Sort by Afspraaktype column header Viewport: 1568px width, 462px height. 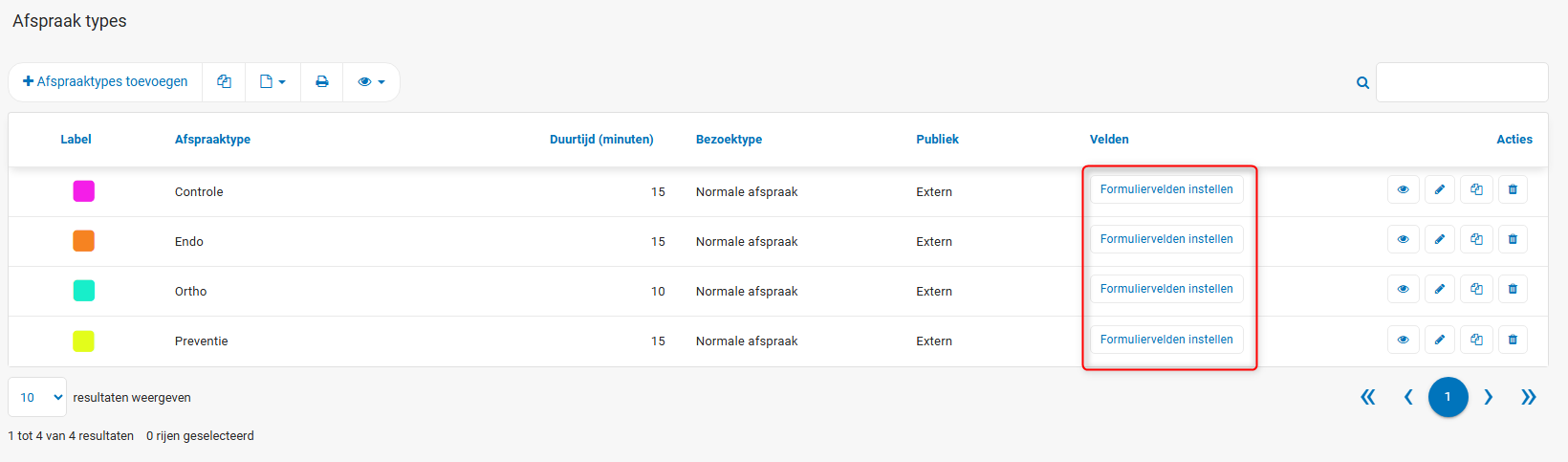click(212, 140)
